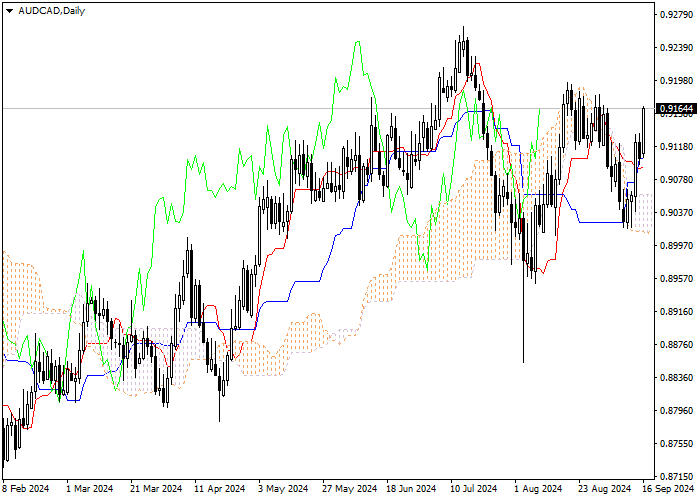Click the 23 Aug 2024 date label
Image resolution: width=700 pixels, height=500 pixels.
tap(605, 489)
